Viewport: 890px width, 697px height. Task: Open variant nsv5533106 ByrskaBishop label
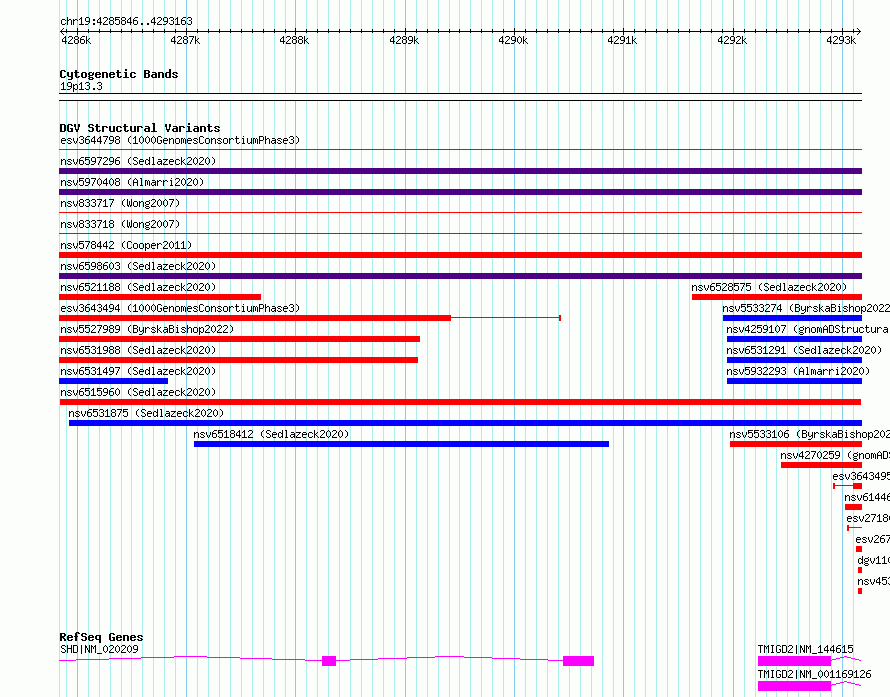click(x=809, y=434)
